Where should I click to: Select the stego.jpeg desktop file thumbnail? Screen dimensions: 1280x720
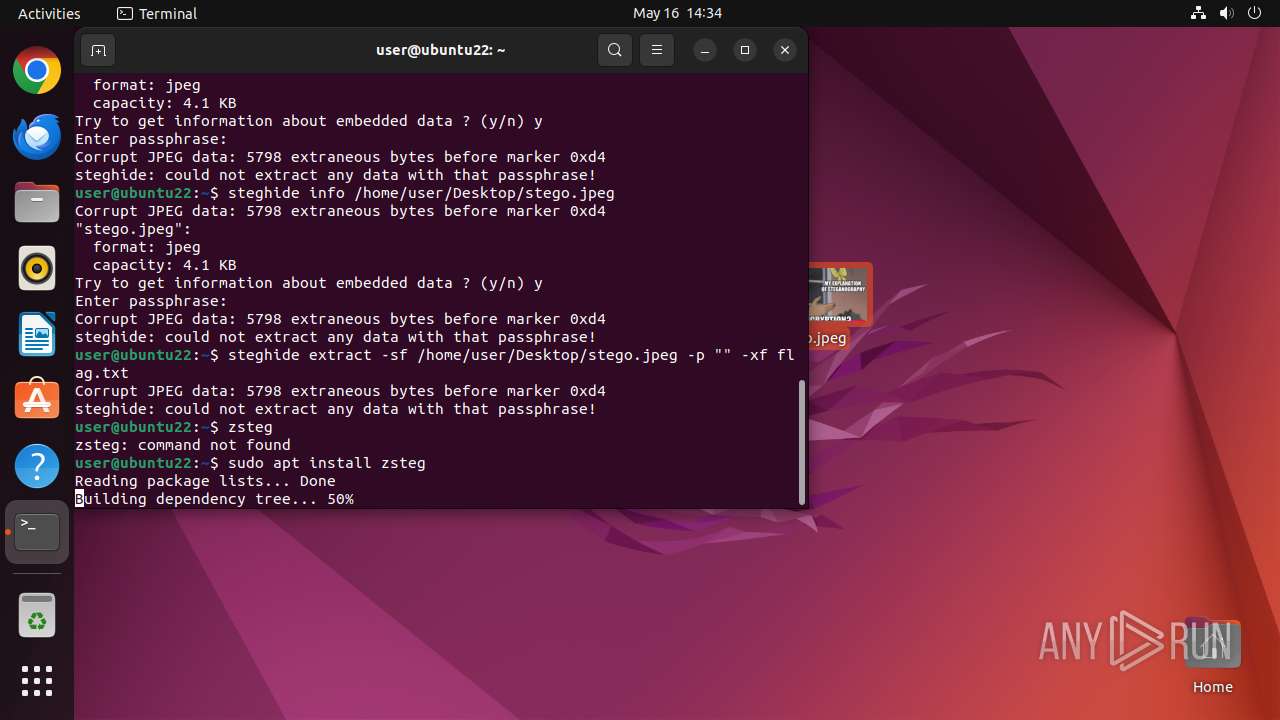pos(838,295)
